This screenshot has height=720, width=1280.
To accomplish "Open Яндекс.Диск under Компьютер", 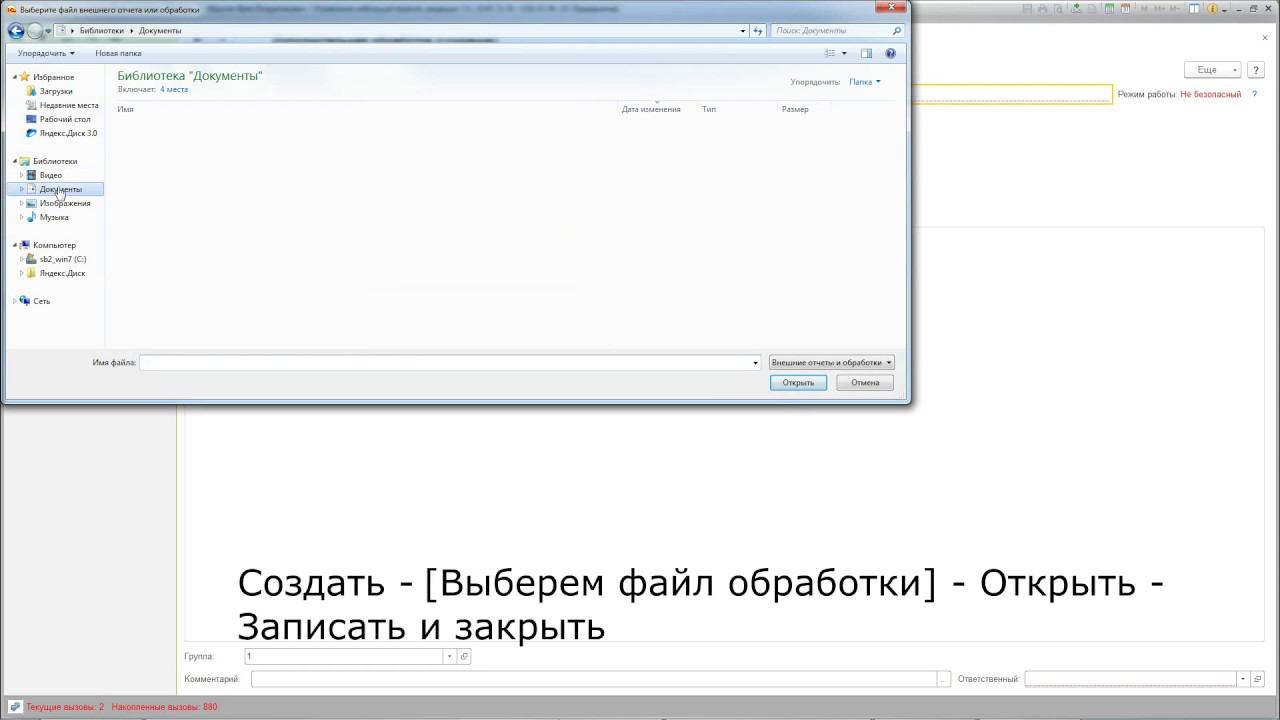I will (x=62, y=273).
